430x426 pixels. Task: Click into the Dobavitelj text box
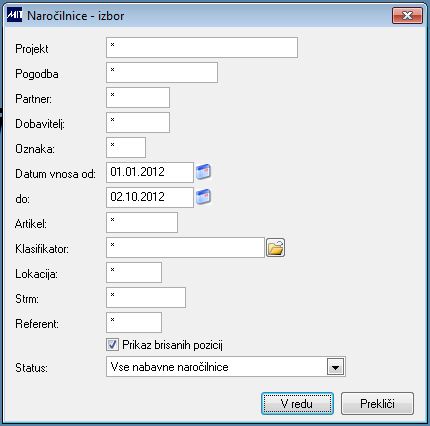(138, 122)
